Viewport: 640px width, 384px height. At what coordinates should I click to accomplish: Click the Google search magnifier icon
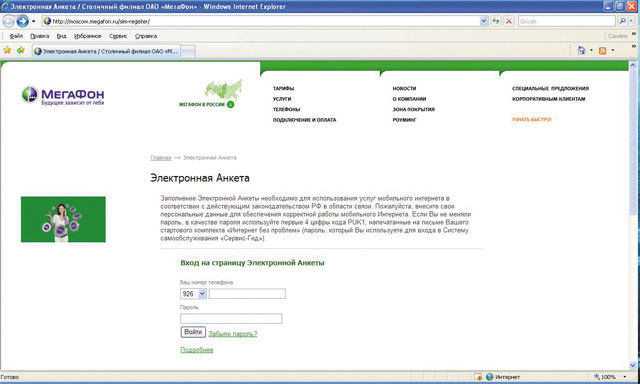pyautogui.click(x=622, y=21)
